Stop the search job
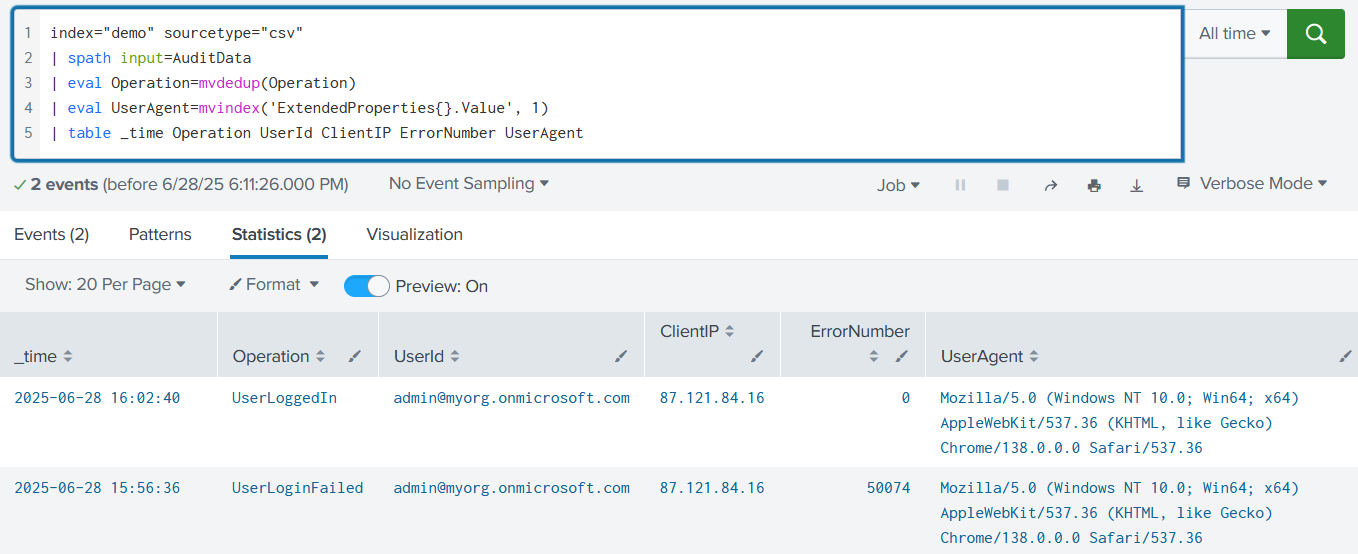Screen dimensions: 1358x554 pos(1003,185)
